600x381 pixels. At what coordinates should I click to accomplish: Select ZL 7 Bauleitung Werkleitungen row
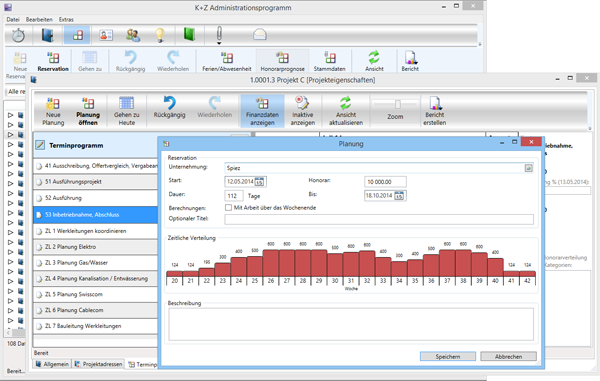click(x=96, y=326)
